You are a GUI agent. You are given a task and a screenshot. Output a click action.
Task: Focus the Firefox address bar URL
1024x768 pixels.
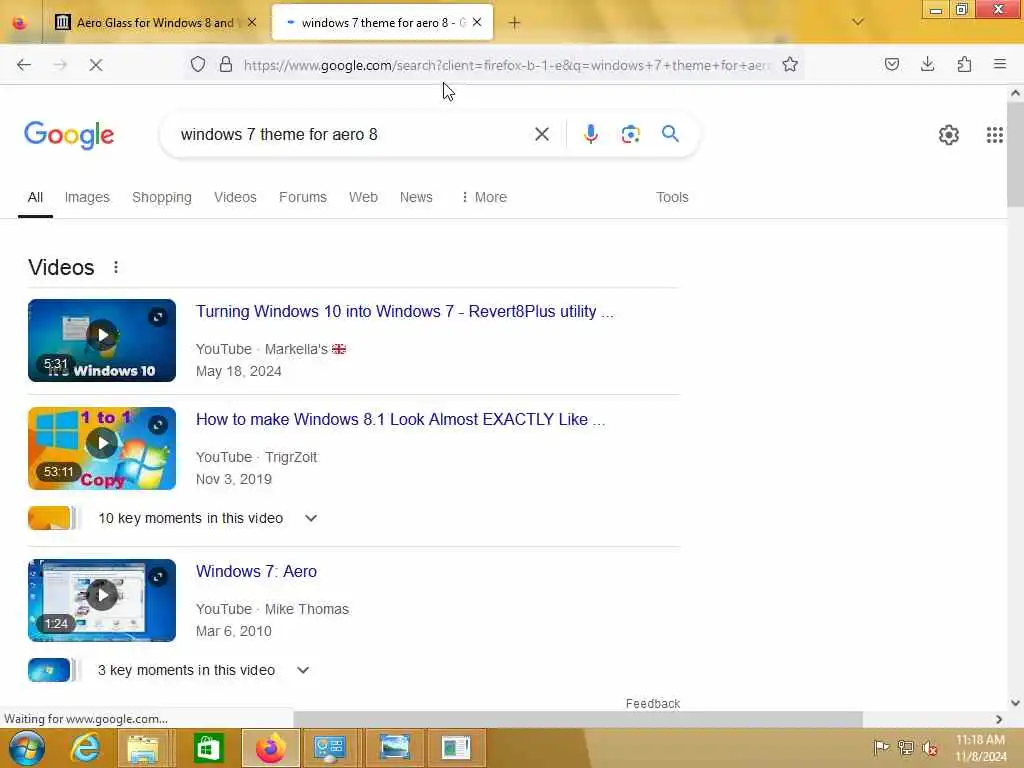pyautogui.click(x=507, y=65)
